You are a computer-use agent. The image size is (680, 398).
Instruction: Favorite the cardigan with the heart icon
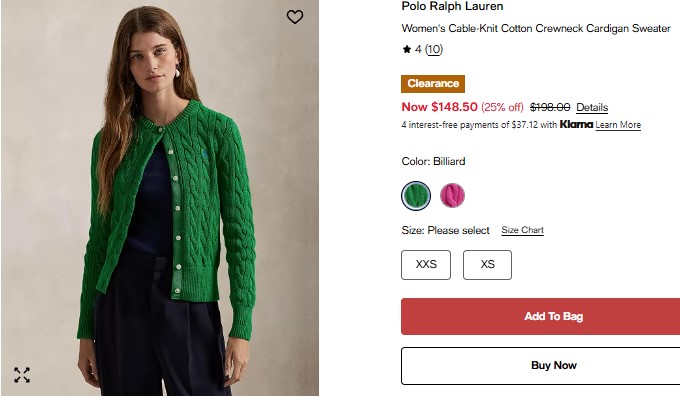(295, 17)
